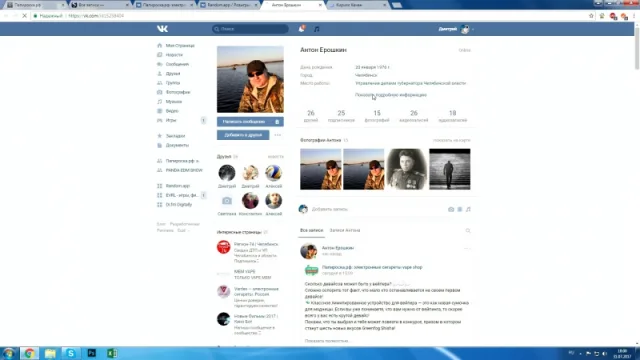Click the VK logo in header
640x360 pixels.
click(x=162, y=29)
